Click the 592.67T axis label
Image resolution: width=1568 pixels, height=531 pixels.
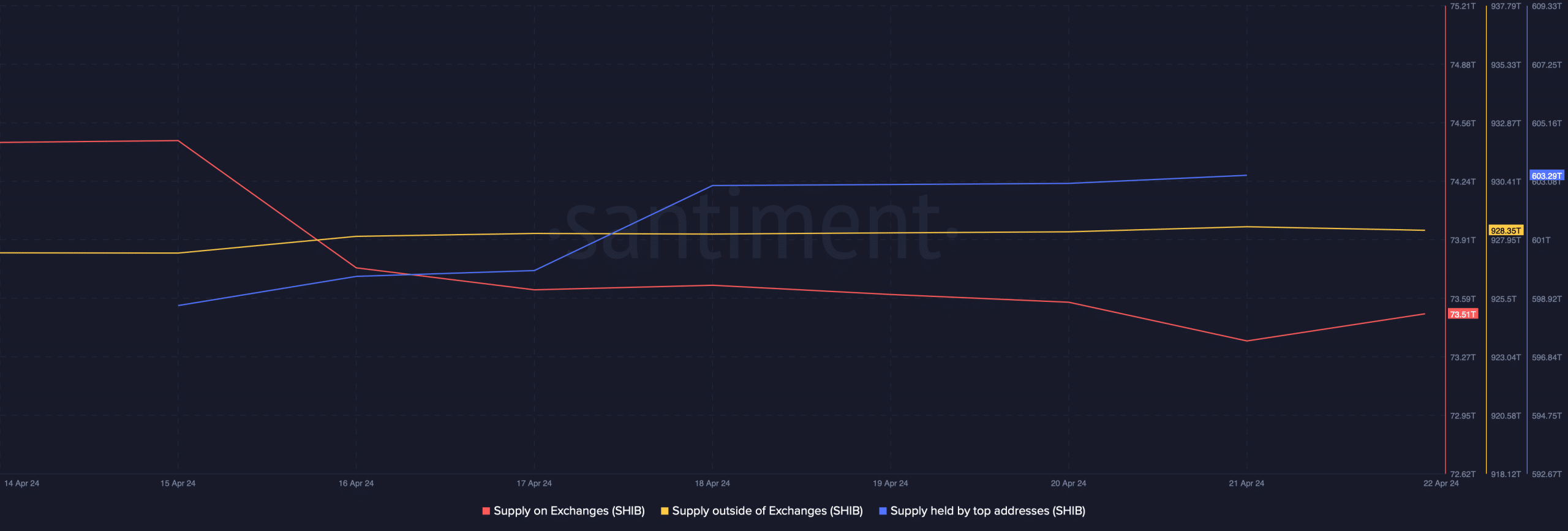point(1547,474)
